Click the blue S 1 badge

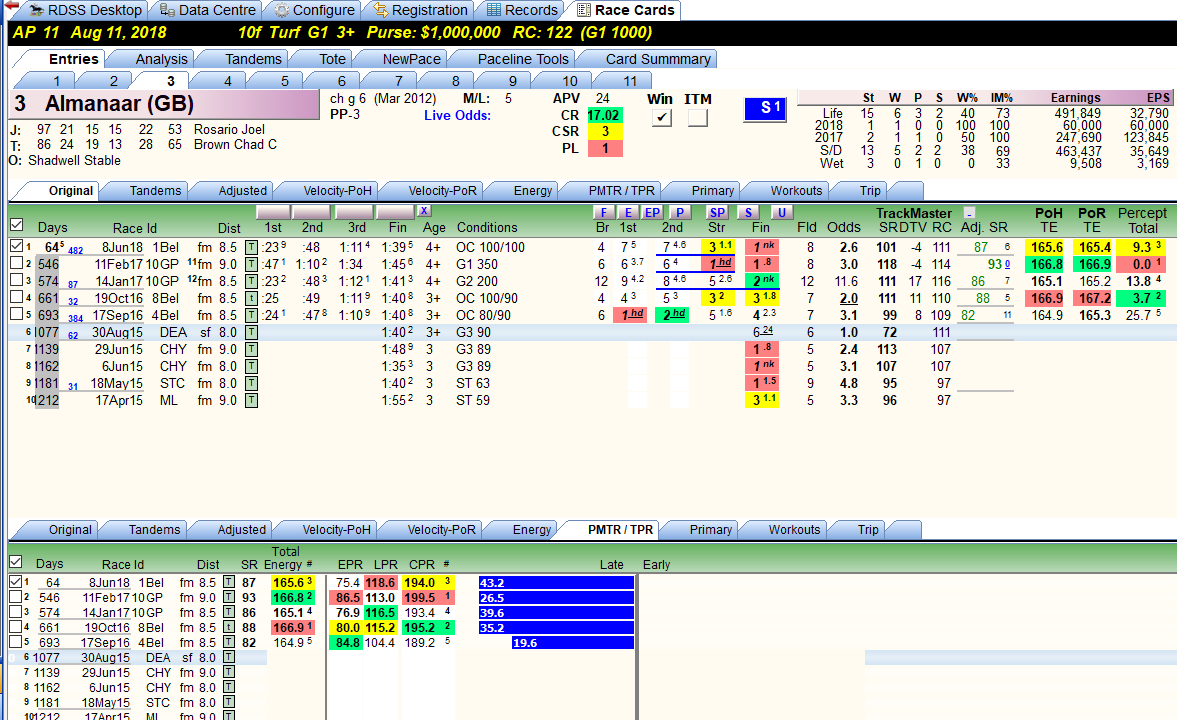pyautogui.click(x=765, y=109)
